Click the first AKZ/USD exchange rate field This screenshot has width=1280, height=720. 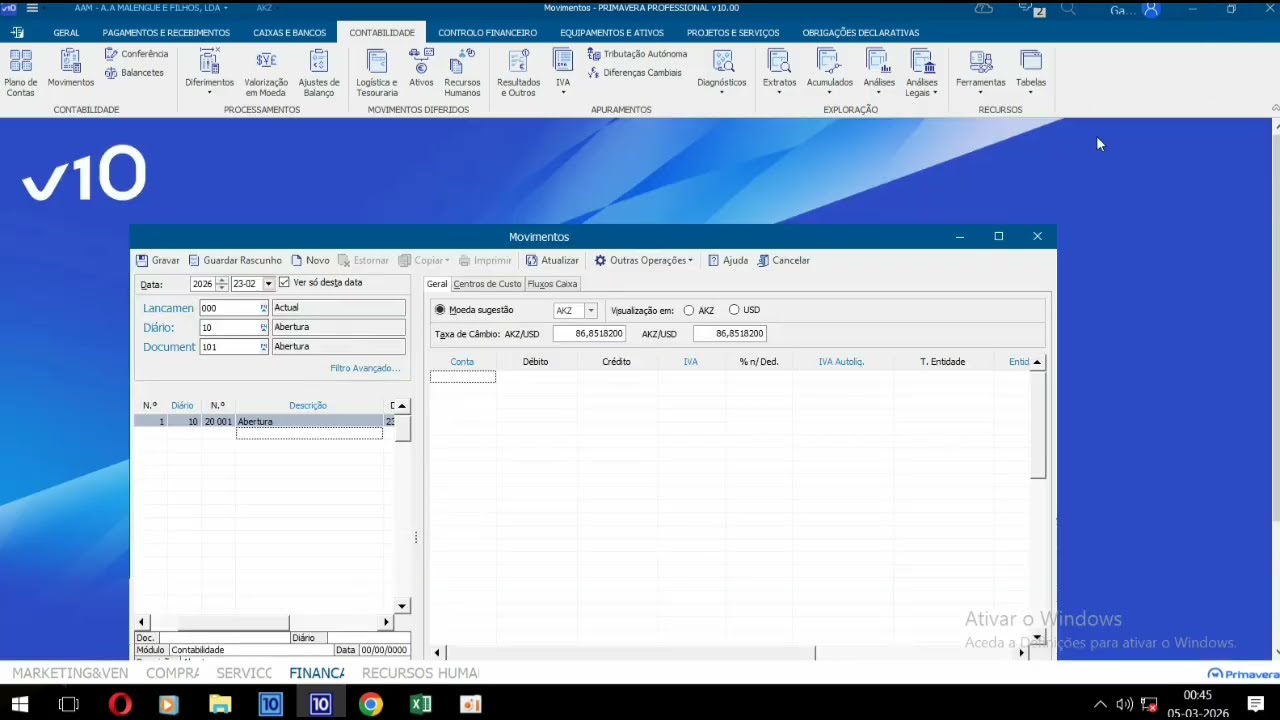click(589, 334)
